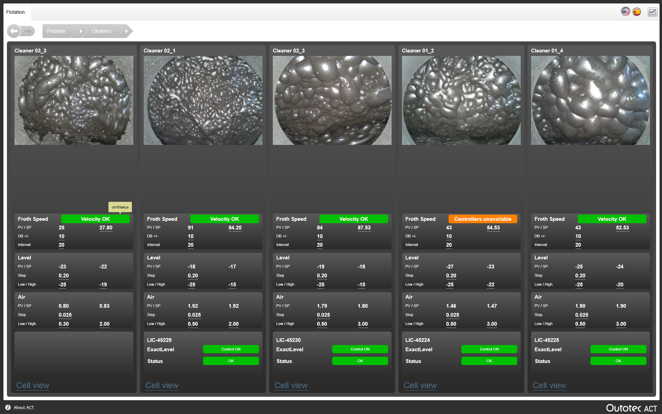Open froth camera image of Cleaner 03_3

coord(74,100)
